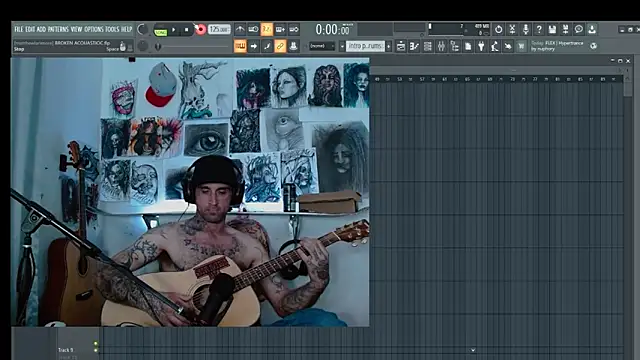Click the step-edit icon left of link icon
Screen dimensions: 640x360
tap(267, 46)
